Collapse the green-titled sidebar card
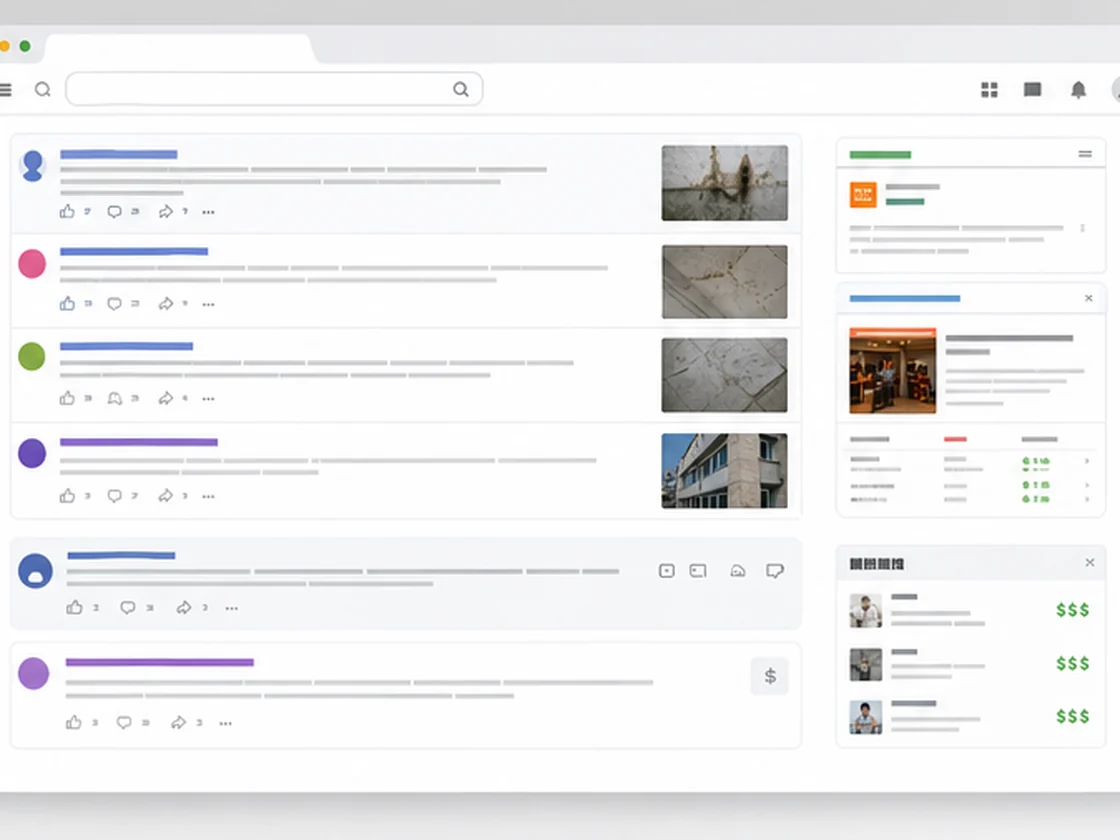1120x840 pixels. pos(1085,154)
